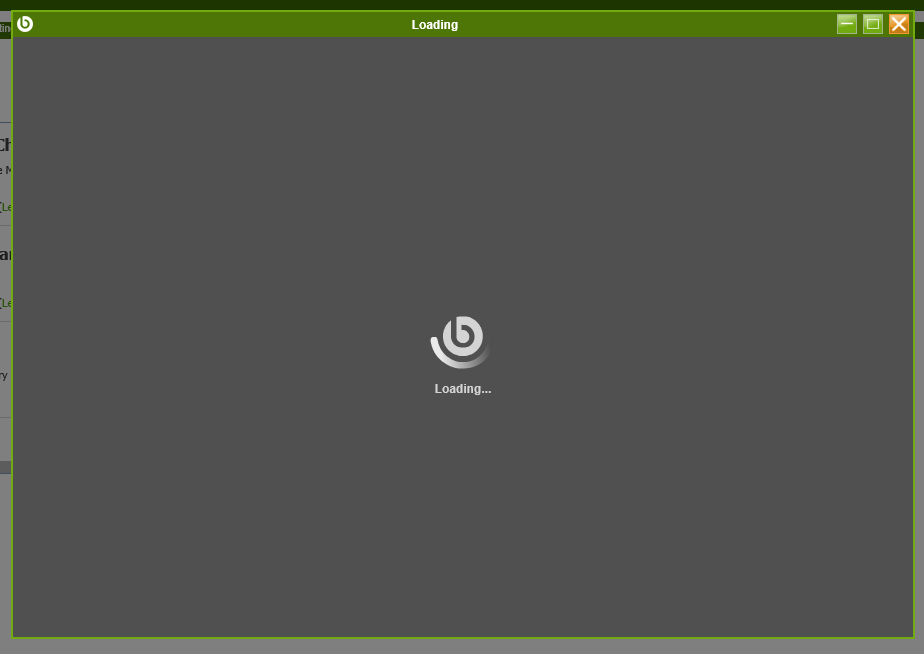Minimize the Loading window
Screen dimensions: 924x654
847,24
